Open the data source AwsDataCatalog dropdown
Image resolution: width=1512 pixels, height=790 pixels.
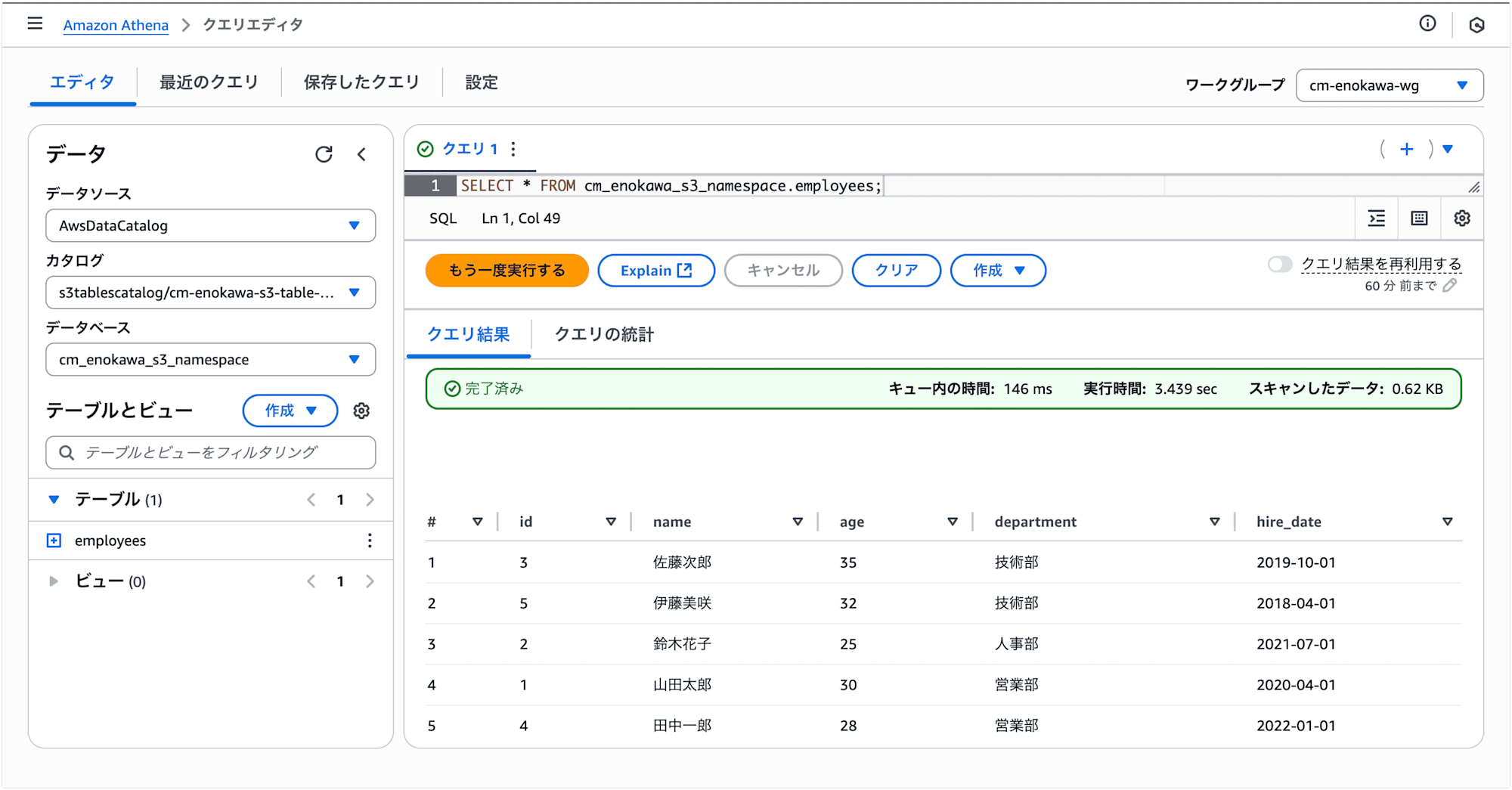coord(211,225)
